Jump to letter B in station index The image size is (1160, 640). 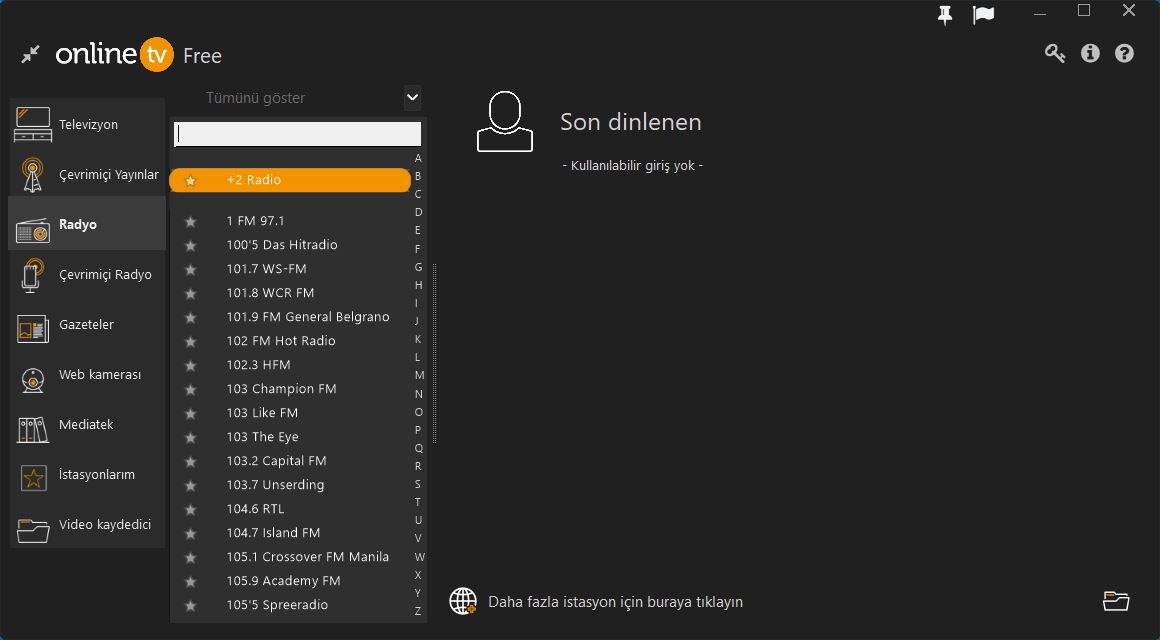[x=418, y=176]
